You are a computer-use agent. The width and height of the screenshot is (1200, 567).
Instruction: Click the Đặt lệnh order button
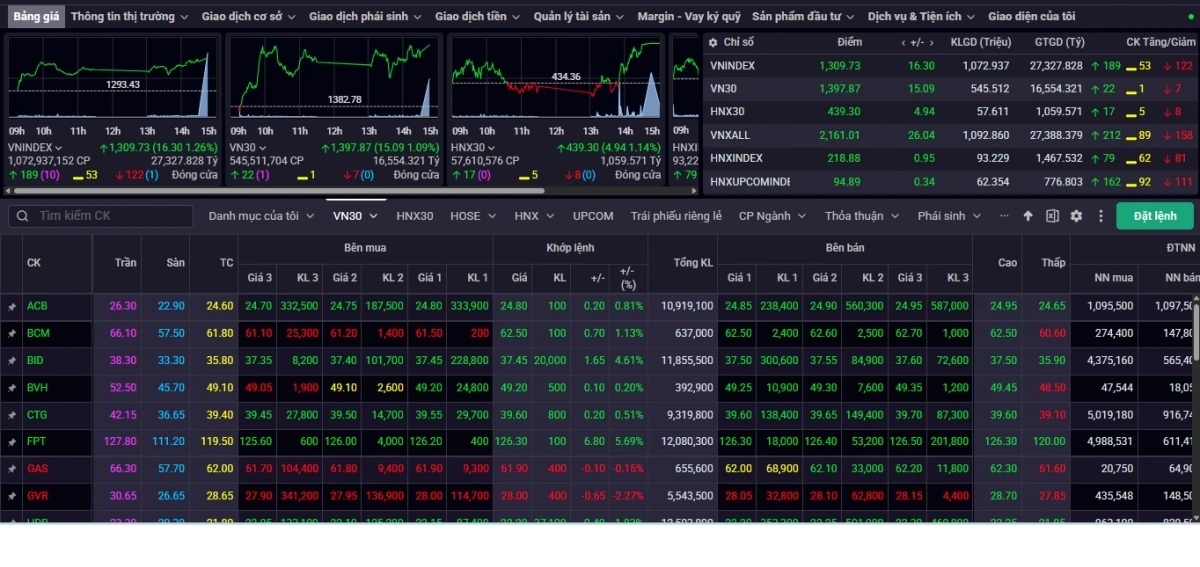point(1155,216)
